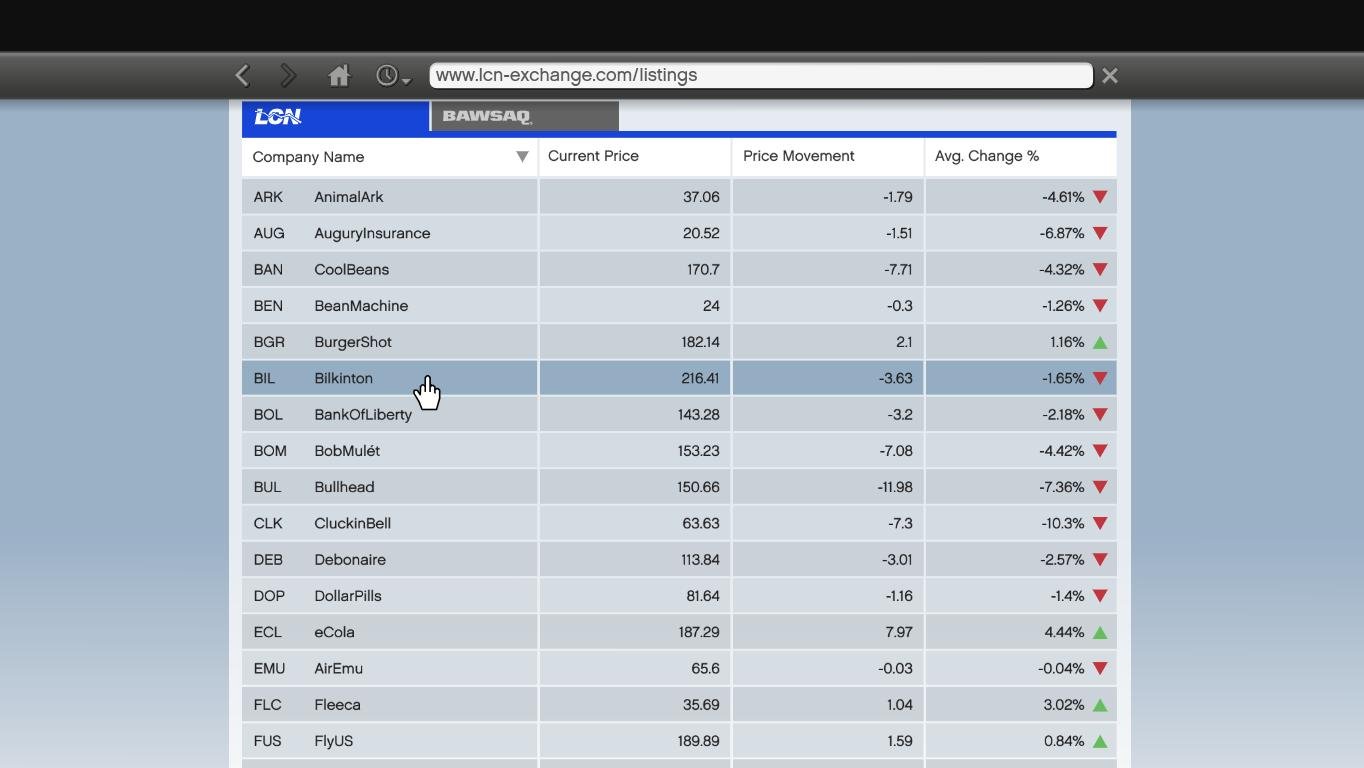
Task: Click the Price Movement column header
Action: click(x=827, y=156)
